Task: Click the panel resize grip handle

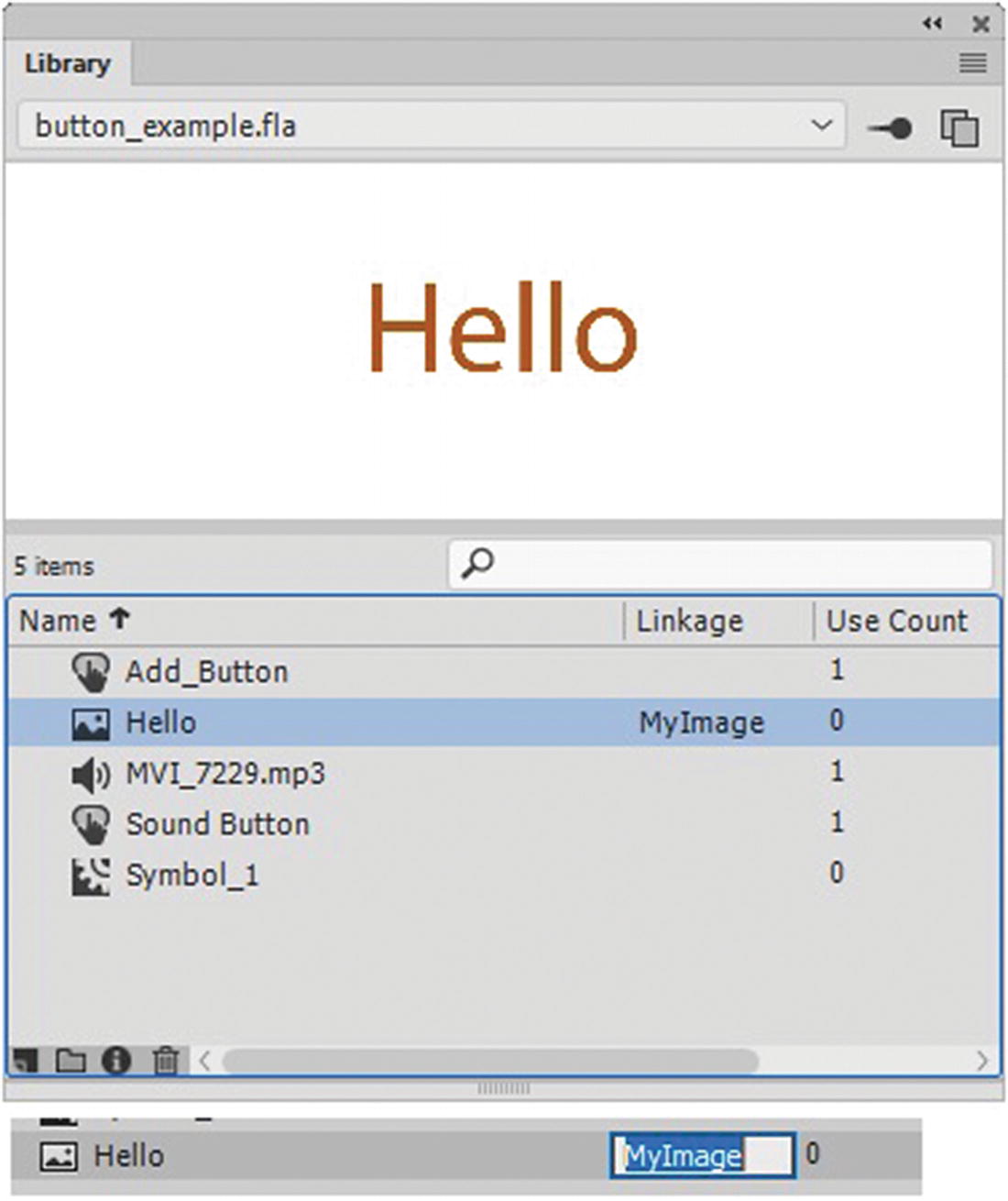Action: (503, 1088)
